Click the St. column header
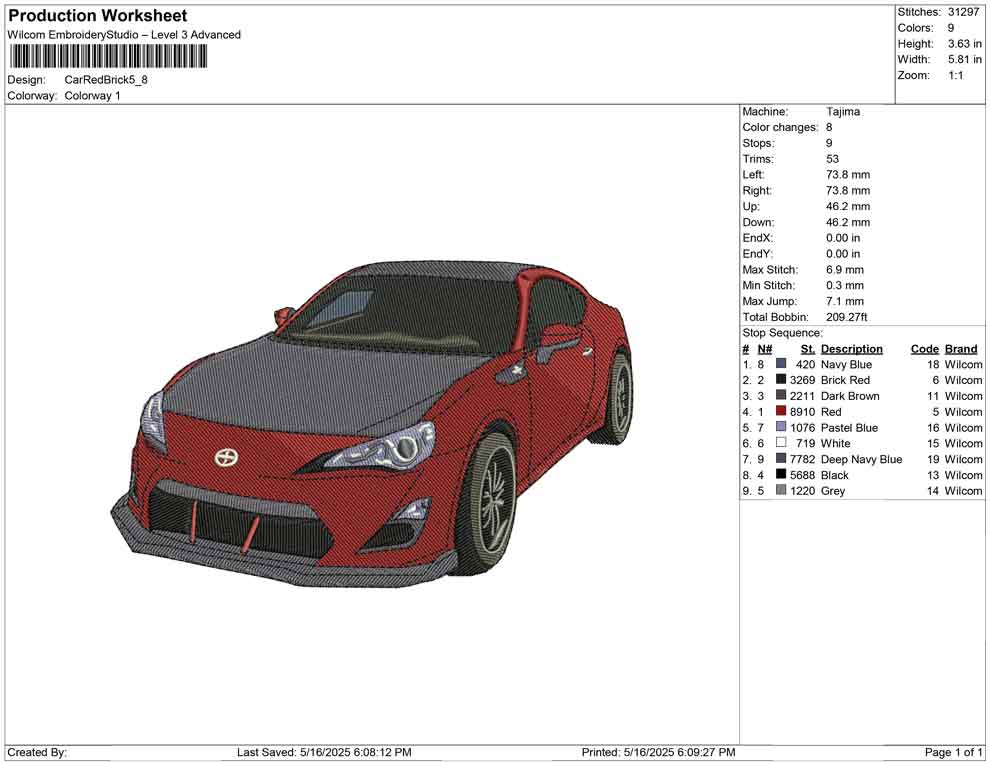Screen dimensions: 990x762 click(x=808, y=348)
